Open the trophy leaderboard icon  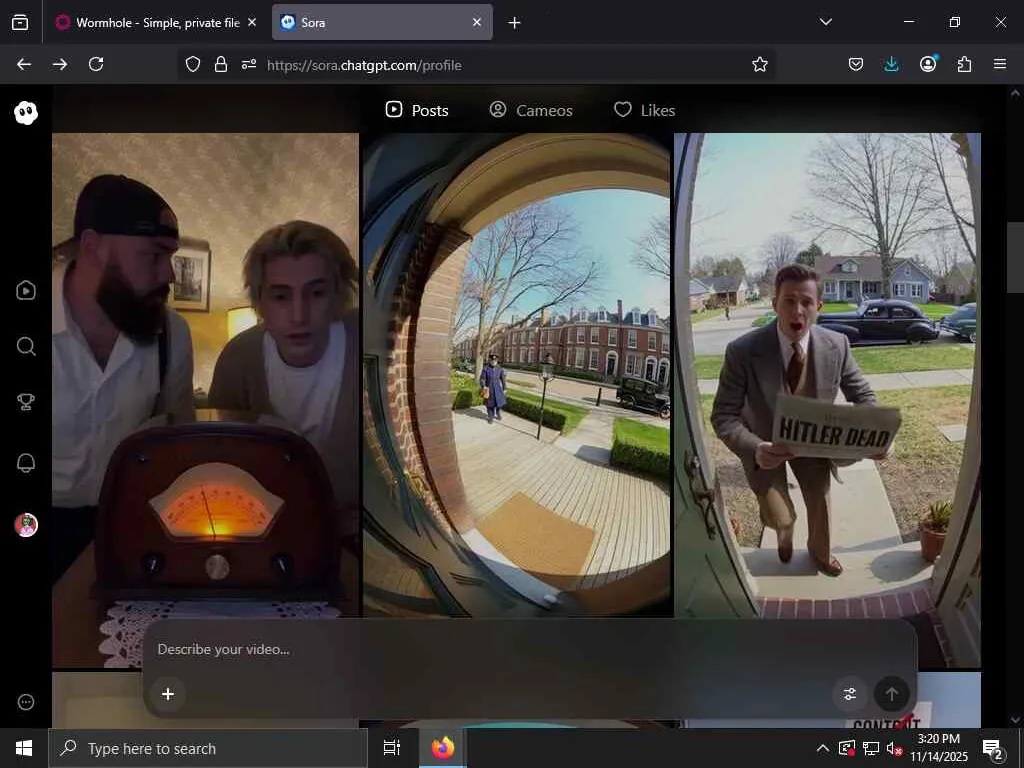pyautogui.click(x=26, y=402)
